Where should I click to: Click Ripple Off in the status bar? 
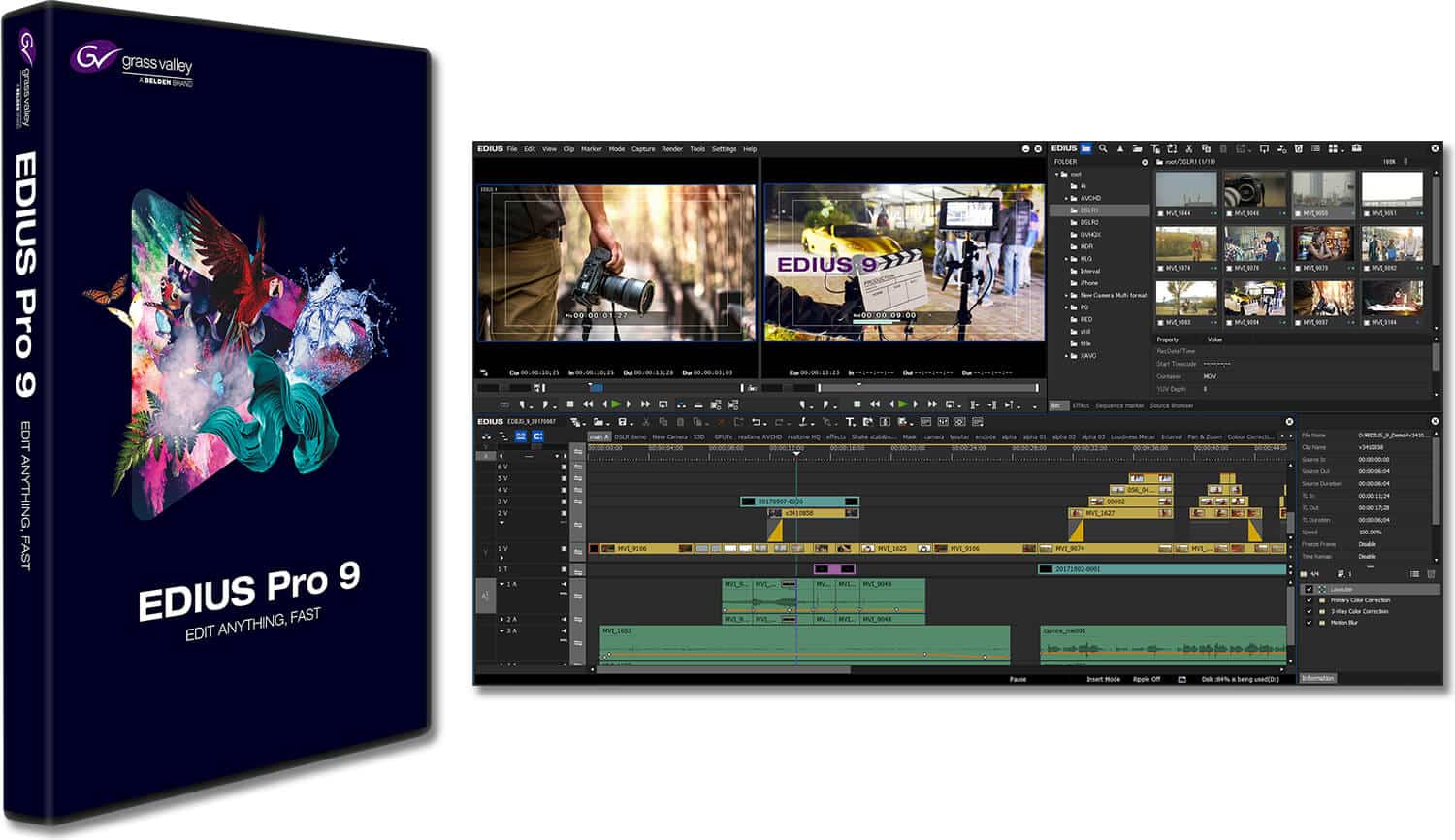click(x=1145, y=679)
